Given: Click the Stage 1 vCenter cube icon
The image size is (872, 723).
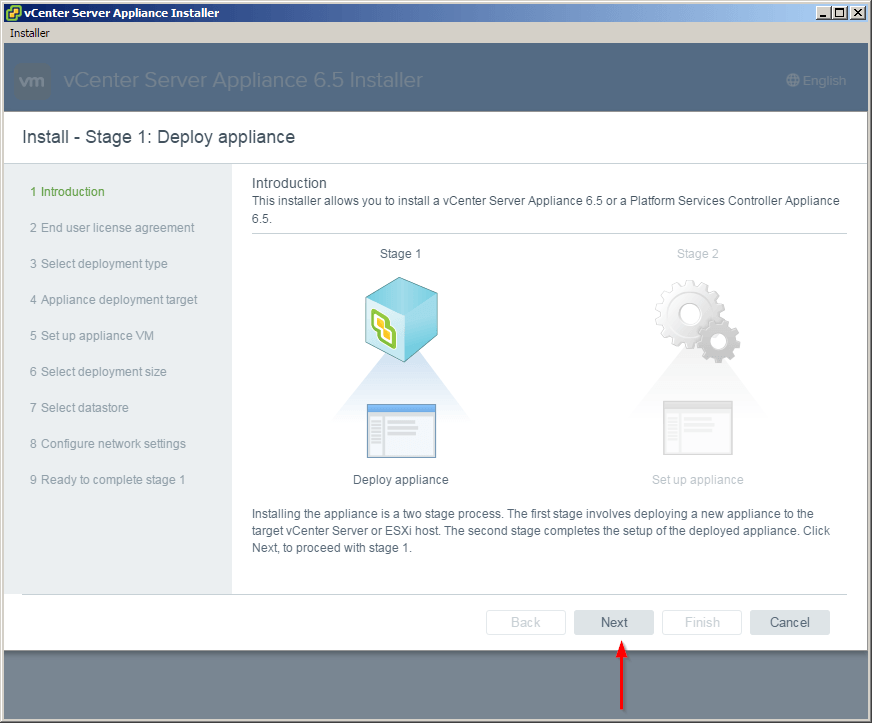Looking at the screenshot, I should [400, 320].
